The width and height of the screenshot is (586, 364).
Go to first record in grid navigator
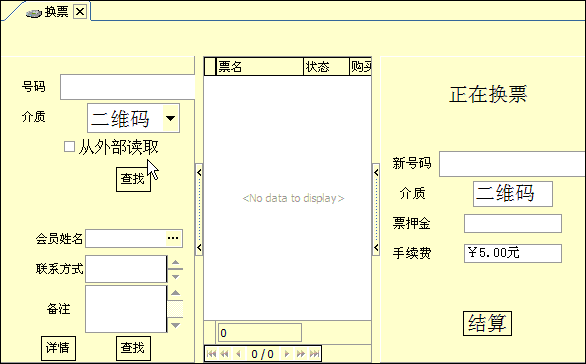click(x=211, y=354)
